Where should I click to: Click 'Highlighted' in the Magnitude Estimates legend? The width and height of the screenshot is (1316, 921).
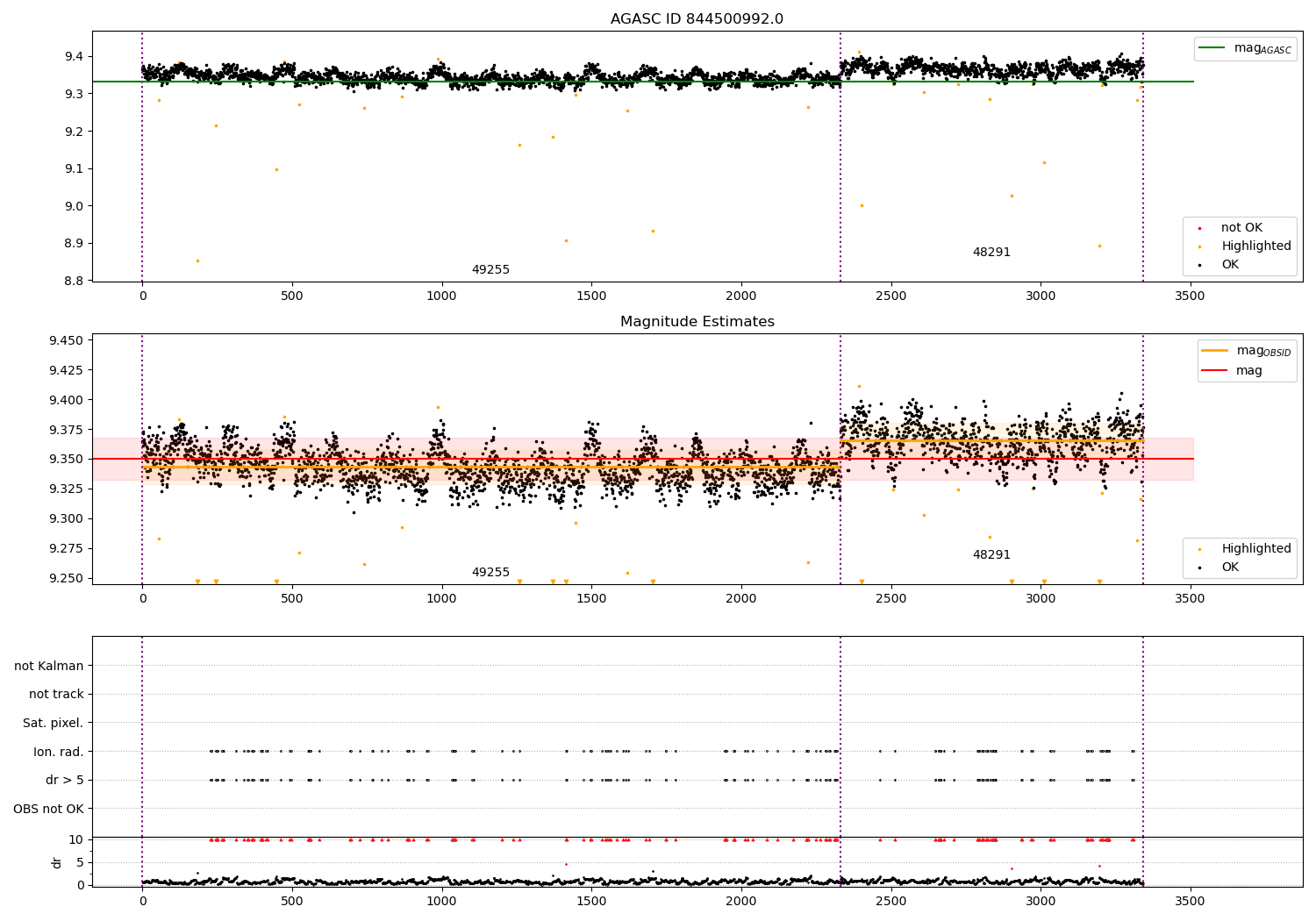[1256, 549]
